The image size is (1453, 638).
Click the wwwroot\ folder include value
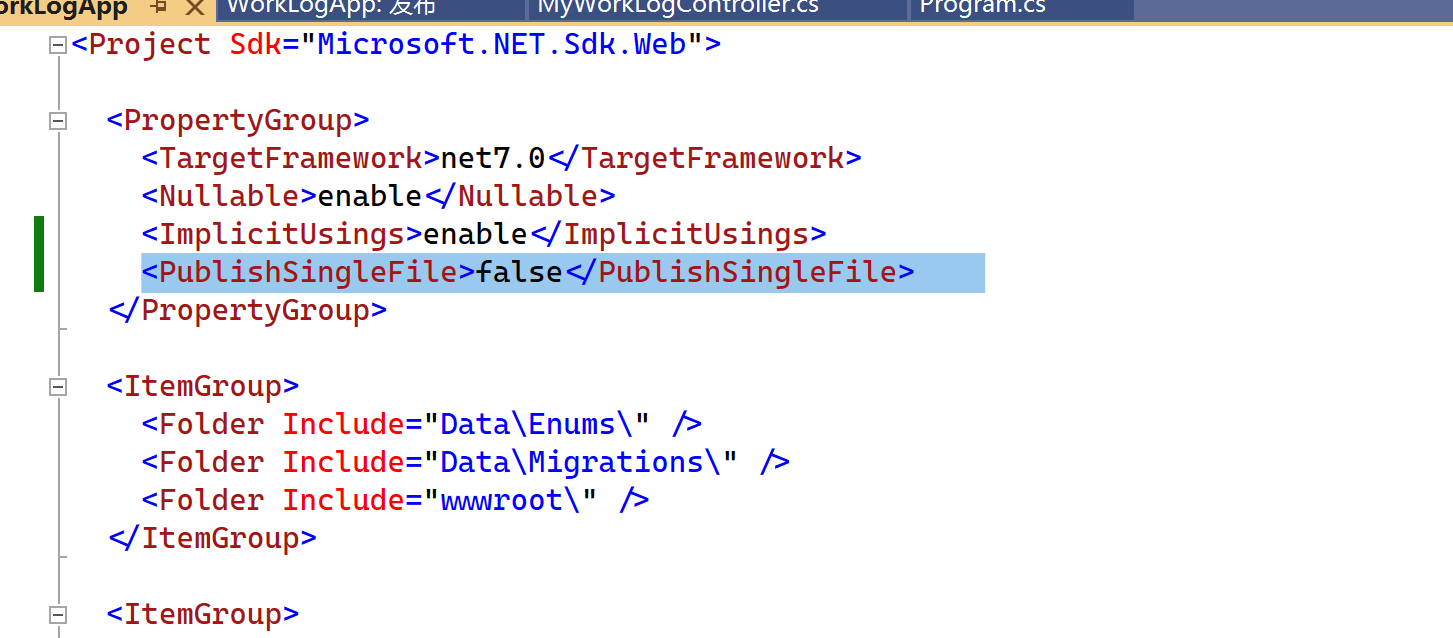[510, 500]
